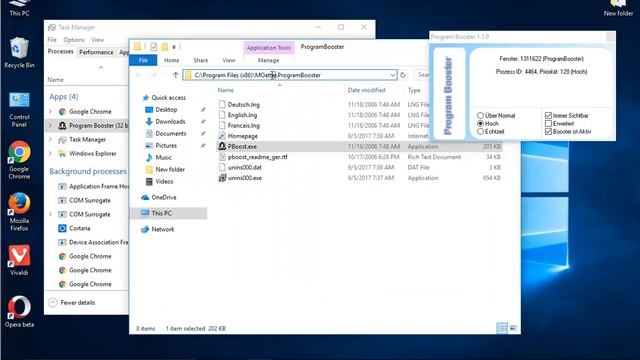Expand Google Chrome app in Task Manager
640x360 pixels.
point(50,111)
